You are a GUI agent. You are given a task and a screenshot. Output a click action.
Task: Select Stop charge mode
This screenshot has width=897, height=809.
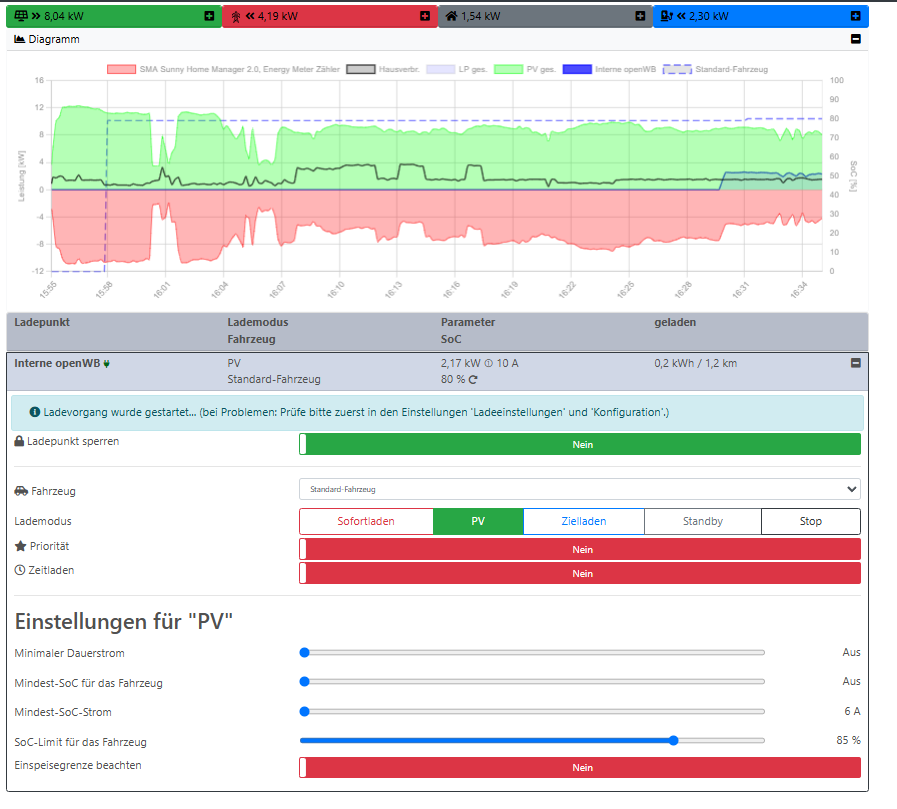[x=811, y=521]
